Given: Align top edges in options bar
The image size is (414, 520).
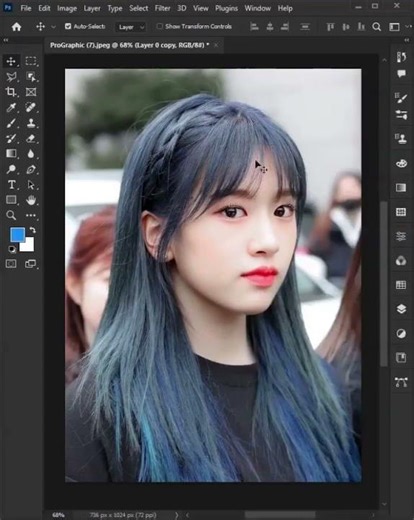Looking at the screenshot, I should 330,27.
